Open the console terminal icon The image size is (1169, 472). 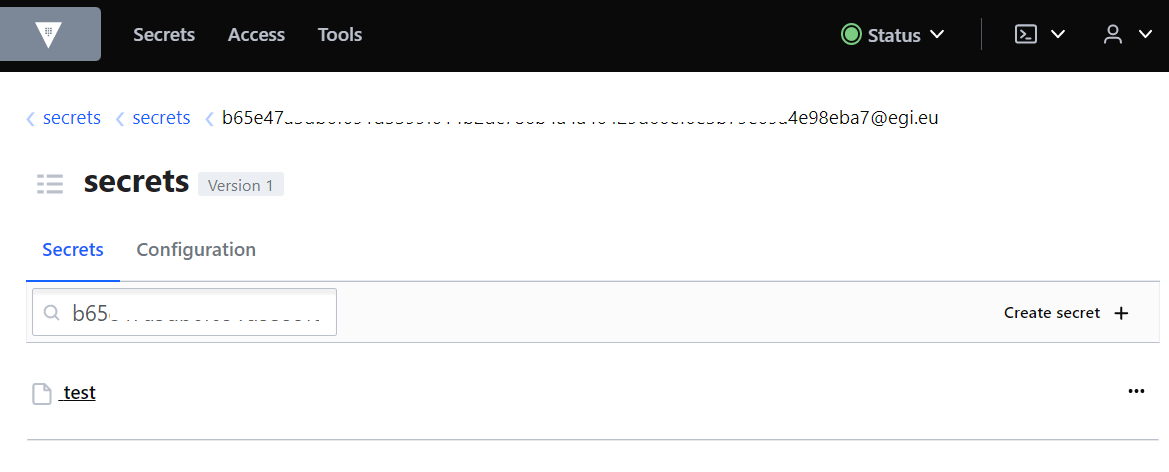[1025, 35]
